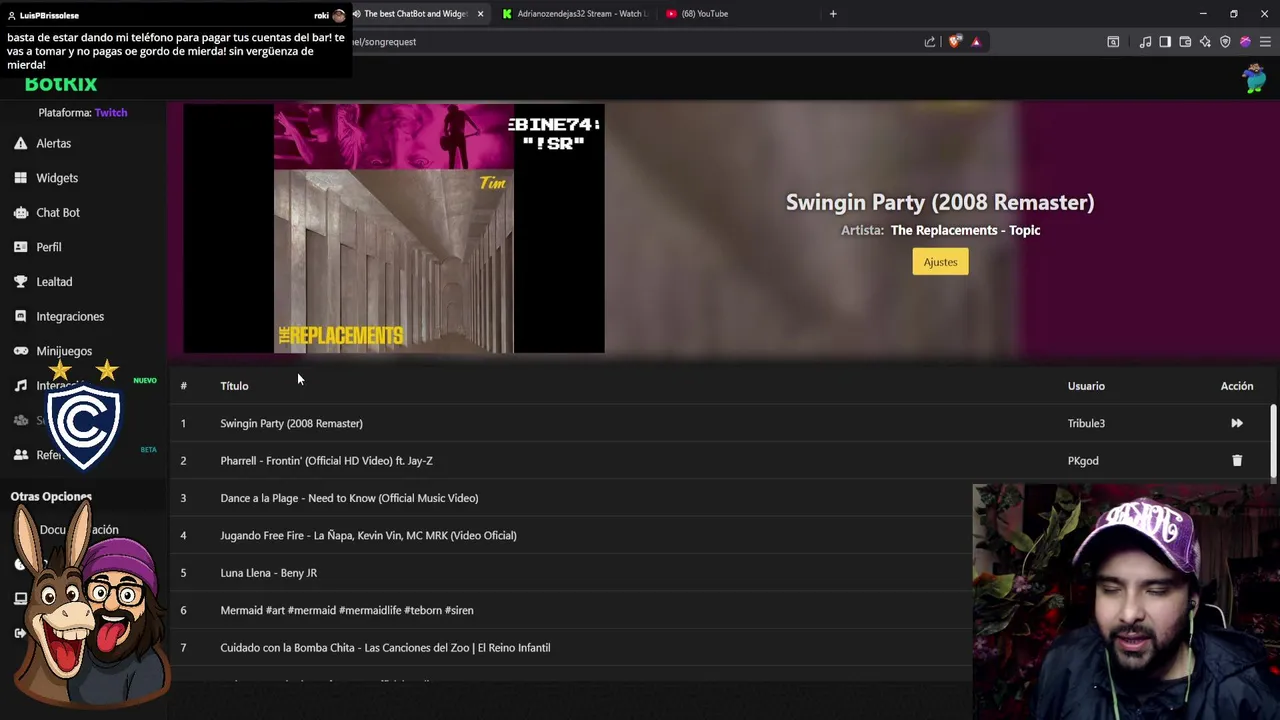Click the Referidos people icon
The height and width of the screenshot is (720, 1280).
[x=20, y=455]
